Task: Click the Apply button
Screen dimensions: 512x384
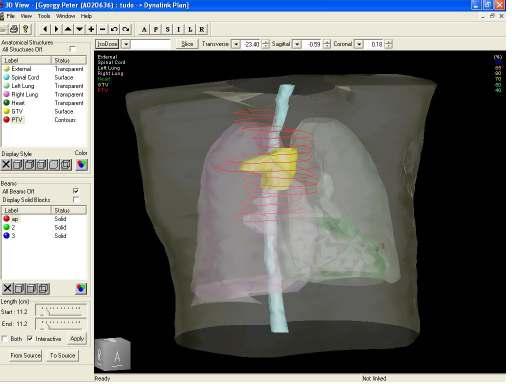Action: point(77,339)
